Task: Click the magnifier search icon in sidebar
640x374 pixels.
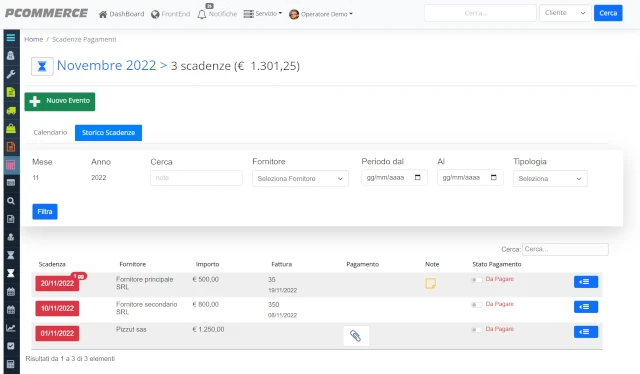Action: [11, 201]
